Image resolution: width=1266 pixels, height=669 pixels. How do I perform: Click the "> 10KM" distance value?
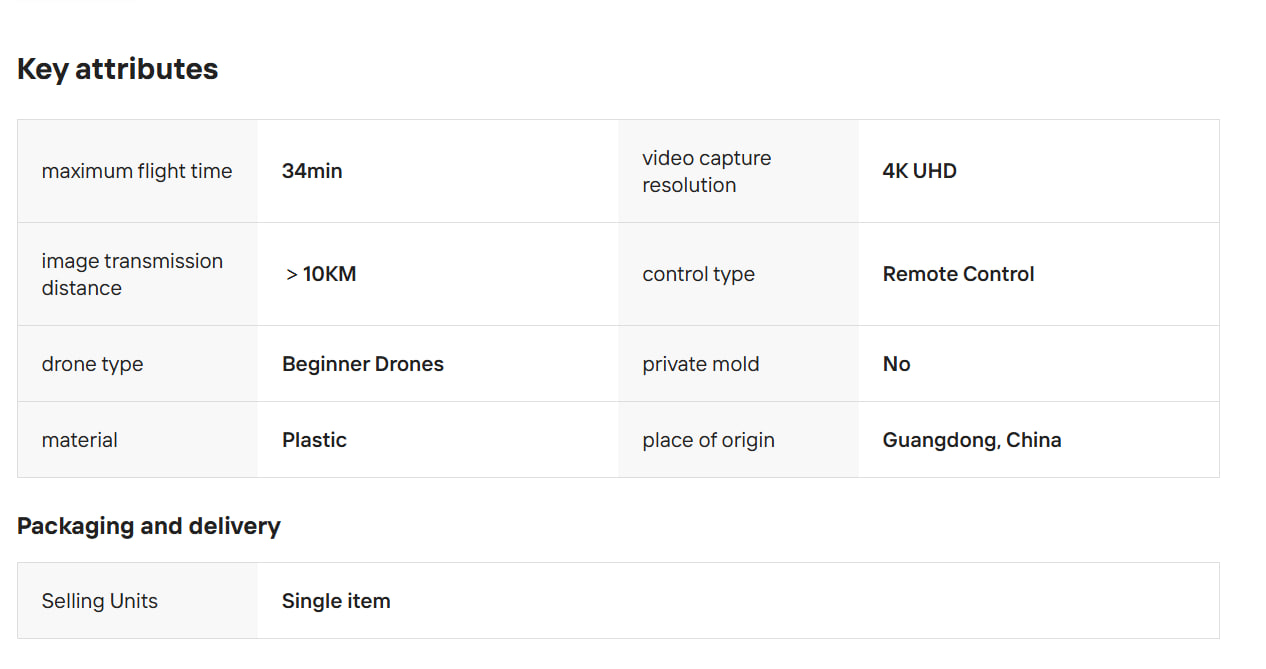tap(321, 274)
